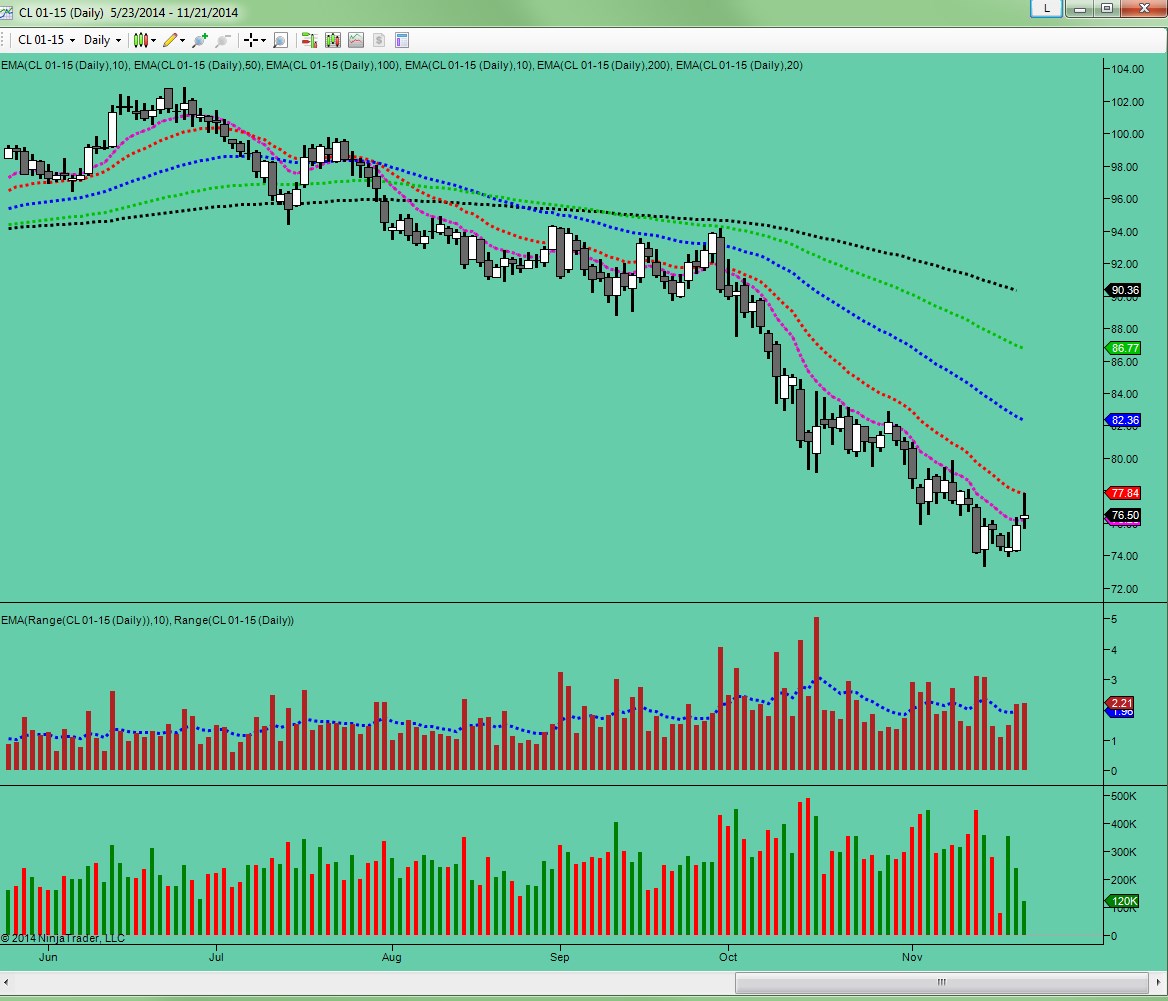This screenshot has width=1168, height=1001.
Task: Select the black 76.50 last price marker
Action: tap(1123, 515)
